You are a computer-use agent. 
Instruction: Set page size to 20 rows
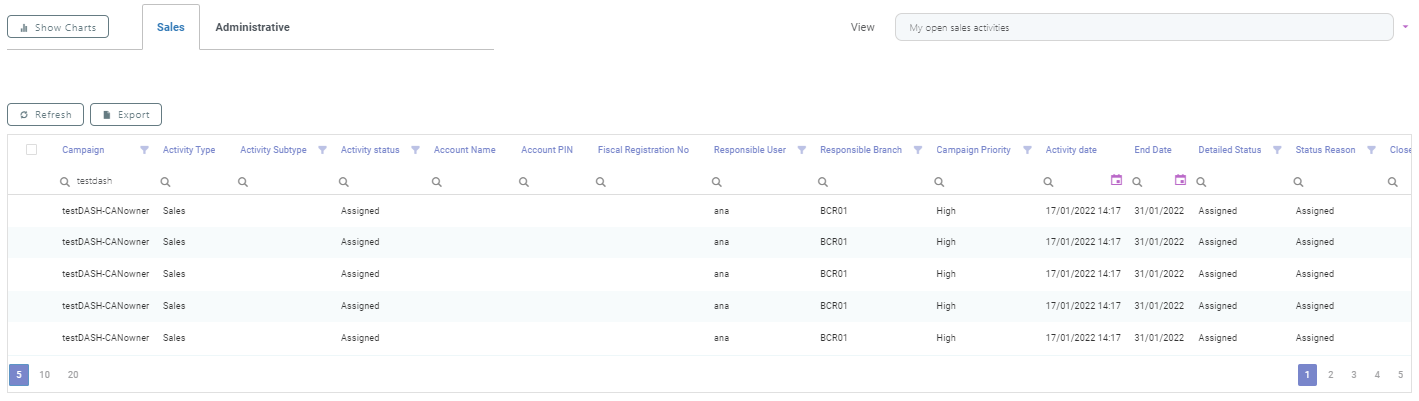coord(73,375)
